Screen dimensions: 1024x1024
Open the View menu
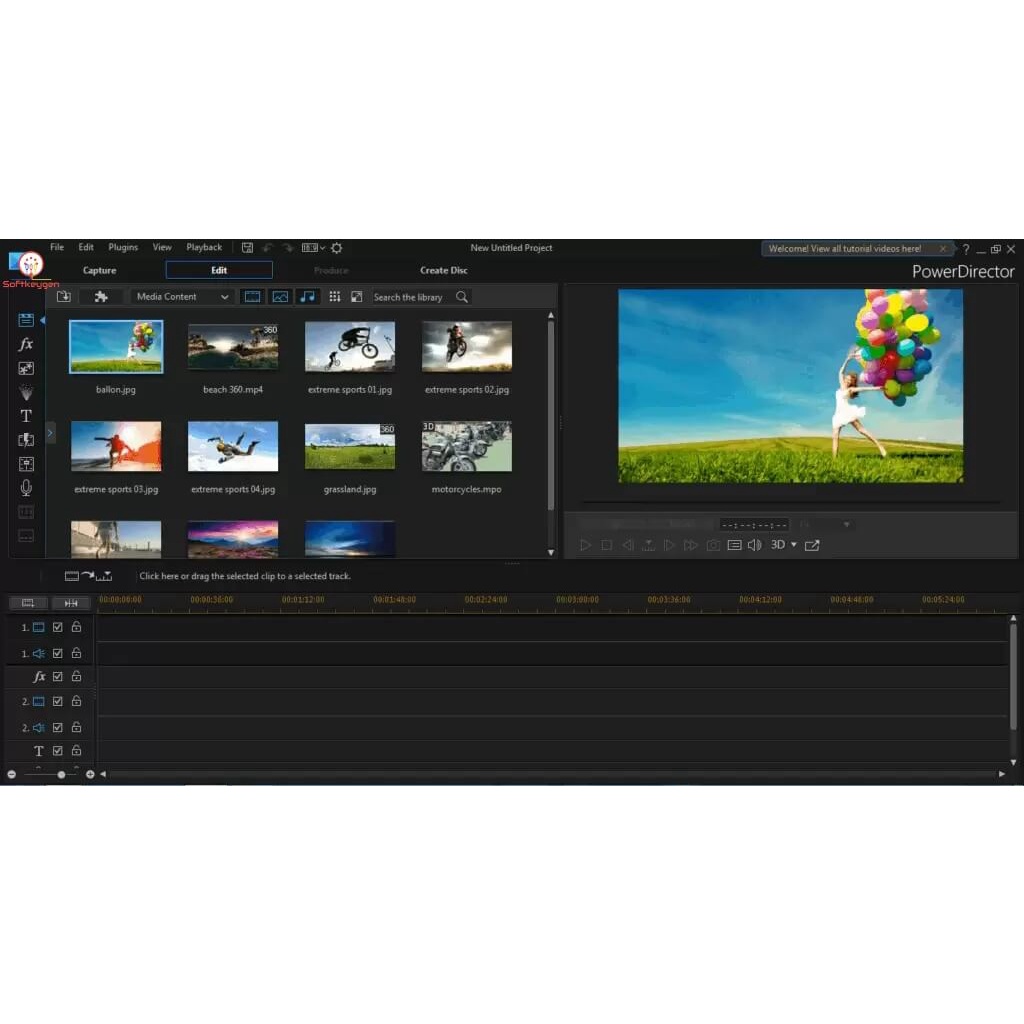162,247
